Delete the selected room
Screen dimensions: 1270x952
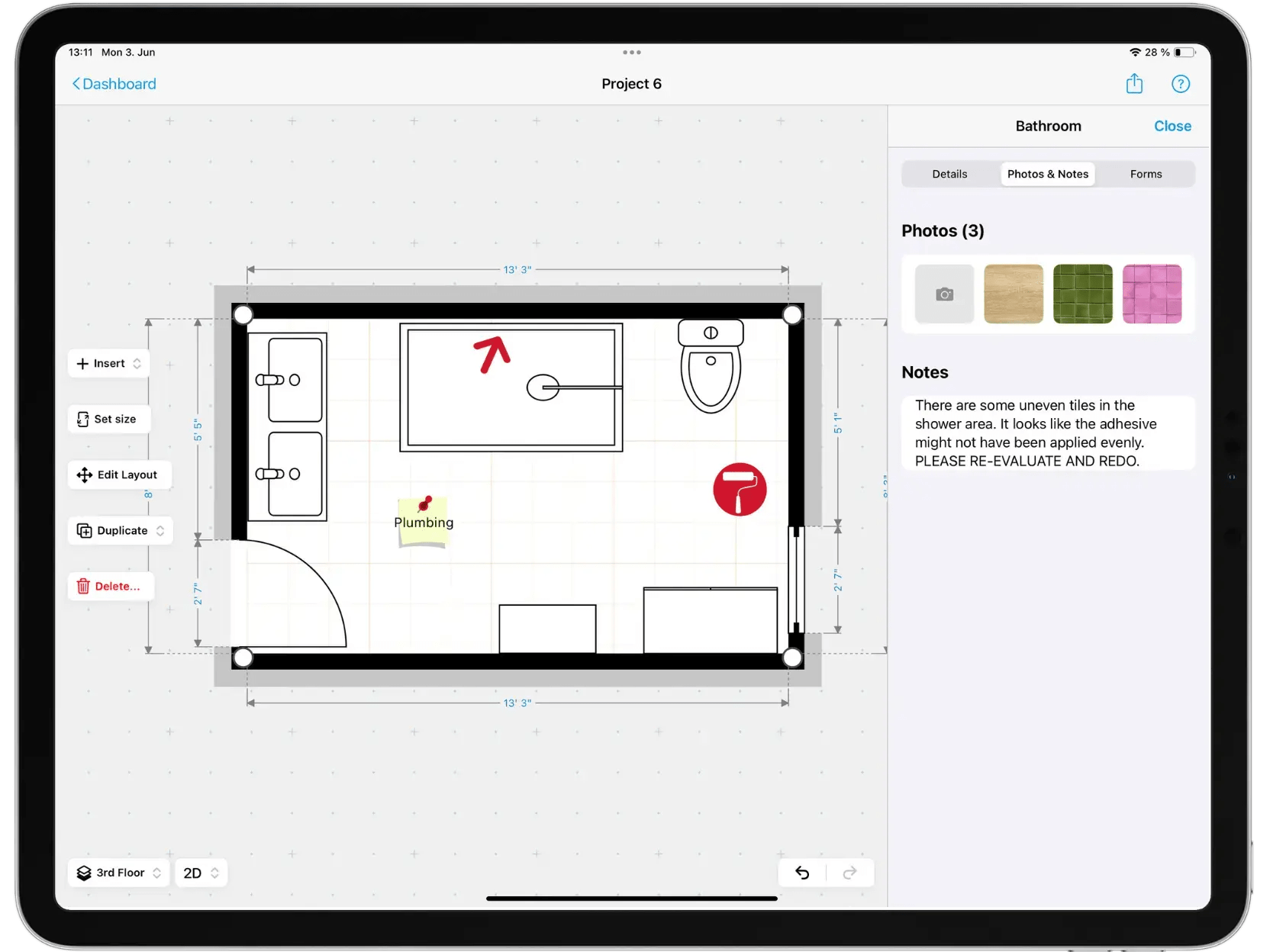click(x=111, y=586)
